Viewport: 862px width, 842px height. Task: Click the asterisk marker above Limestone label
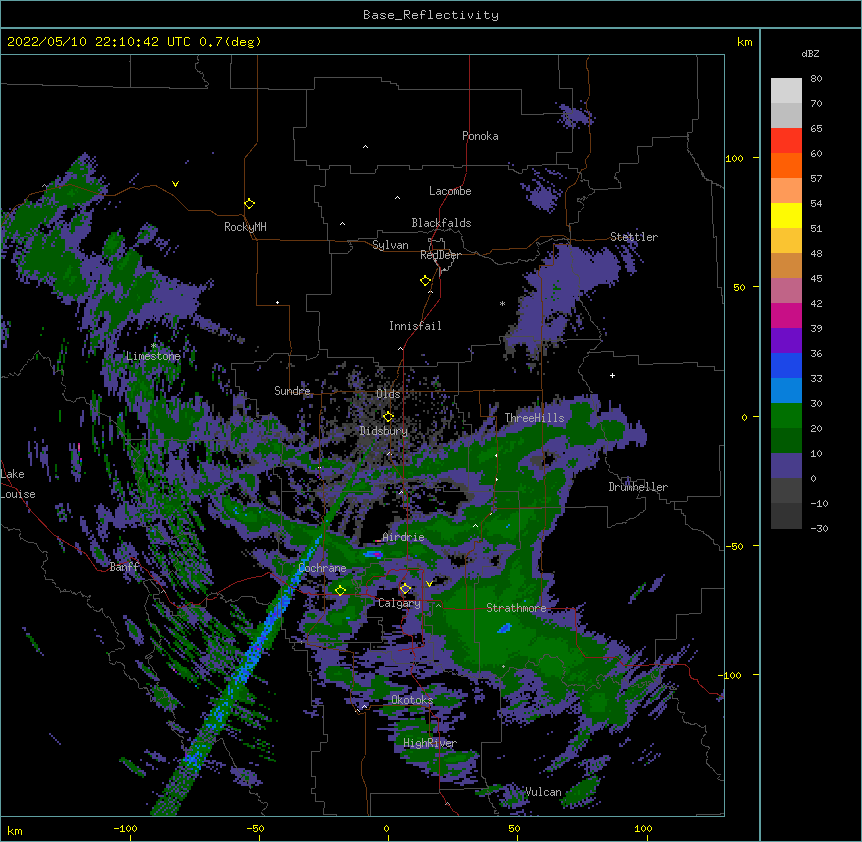pyautogui.click(x=154, y=345)
